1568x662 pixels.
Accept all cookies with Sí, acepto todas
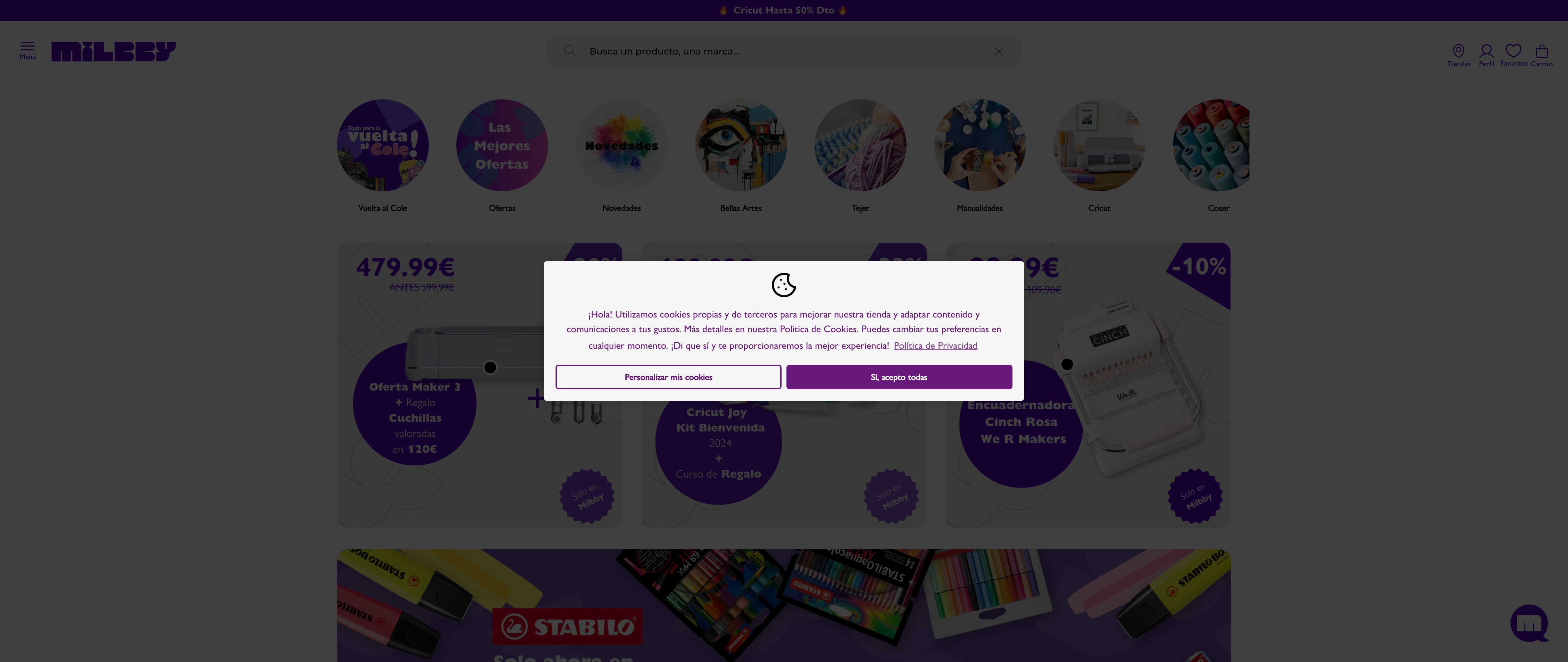click(899, 377)
